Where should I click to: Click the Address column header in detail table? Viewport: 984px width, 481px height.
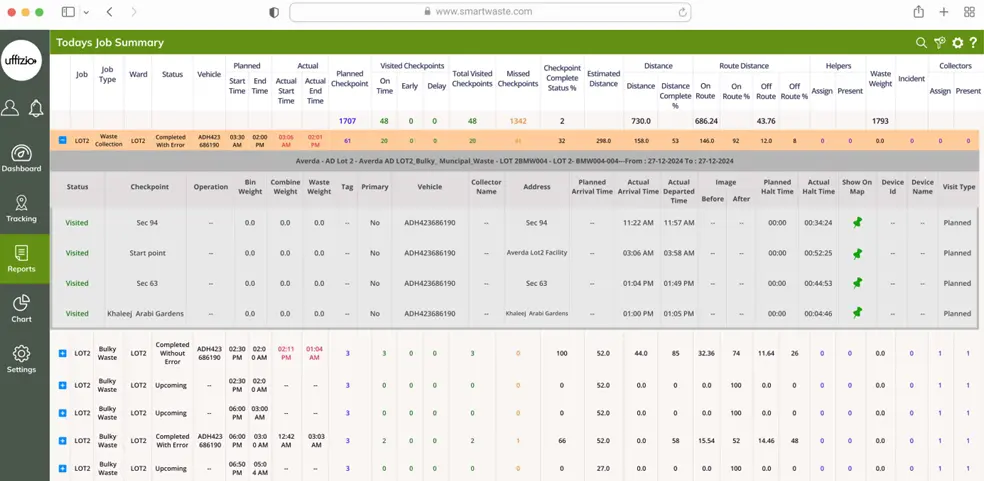(x=537, y=186)
